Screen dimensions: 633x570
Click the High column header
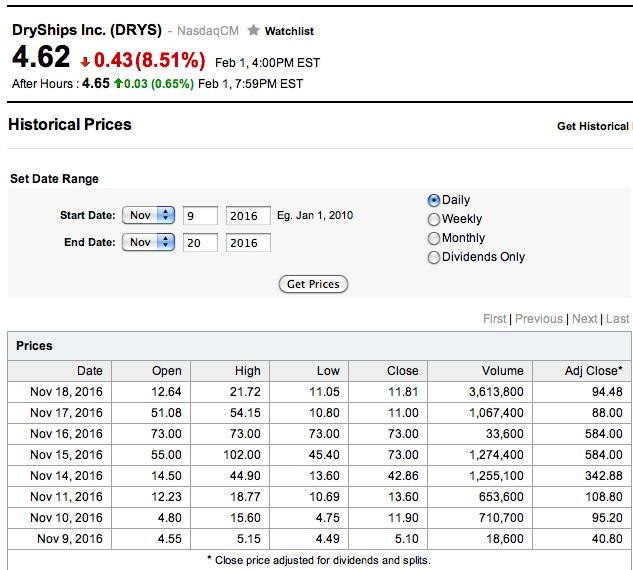[230, 371]
